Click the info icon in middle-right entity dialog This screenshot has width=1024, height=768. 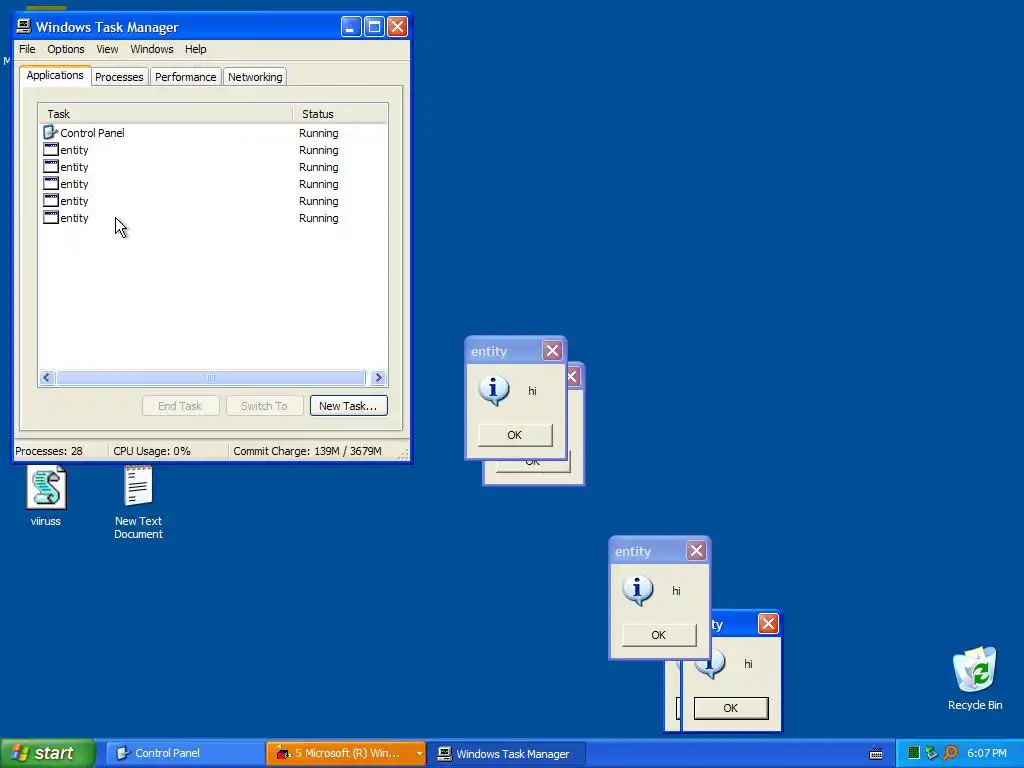coord(638,590)
